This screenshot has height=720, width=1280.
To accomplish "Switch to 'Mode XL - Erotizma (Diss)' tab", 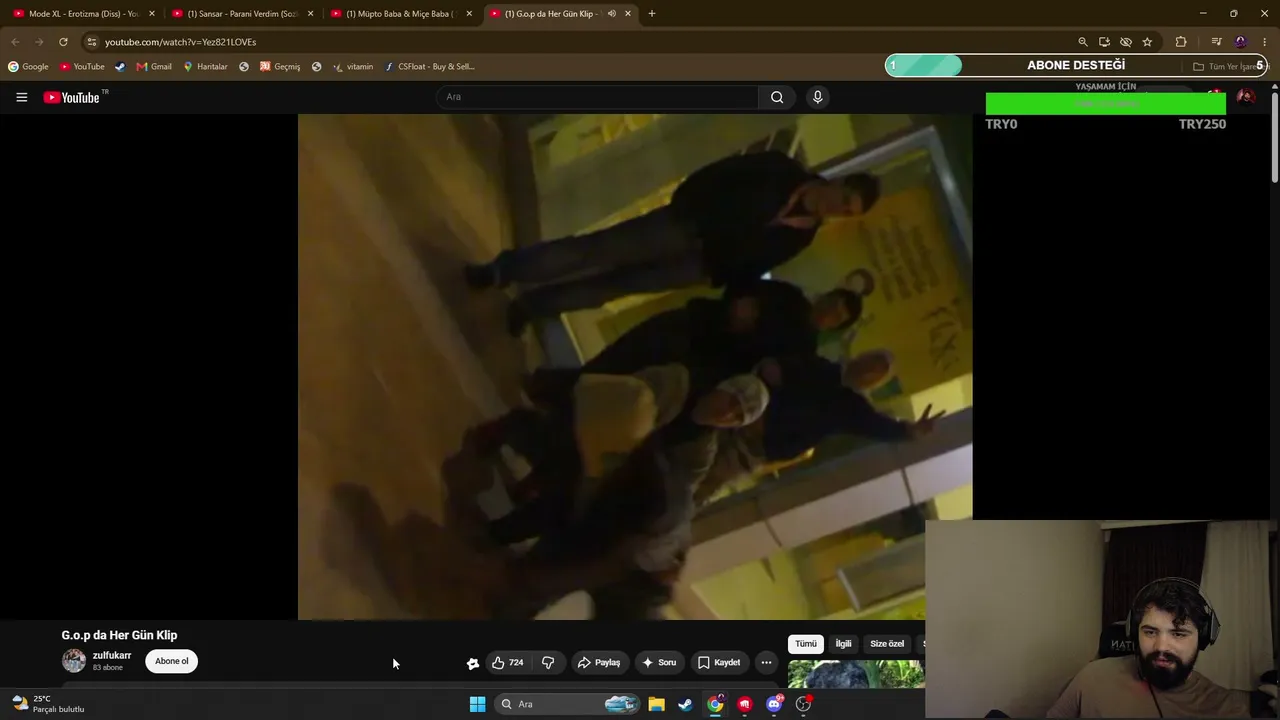I will pos(82,14).
